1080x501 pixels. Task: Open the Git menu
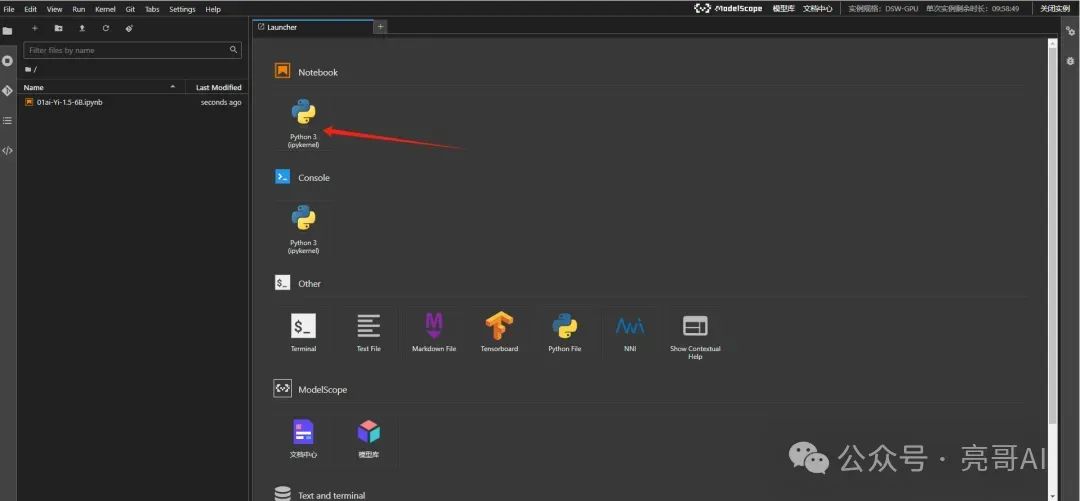click(130, 9)
